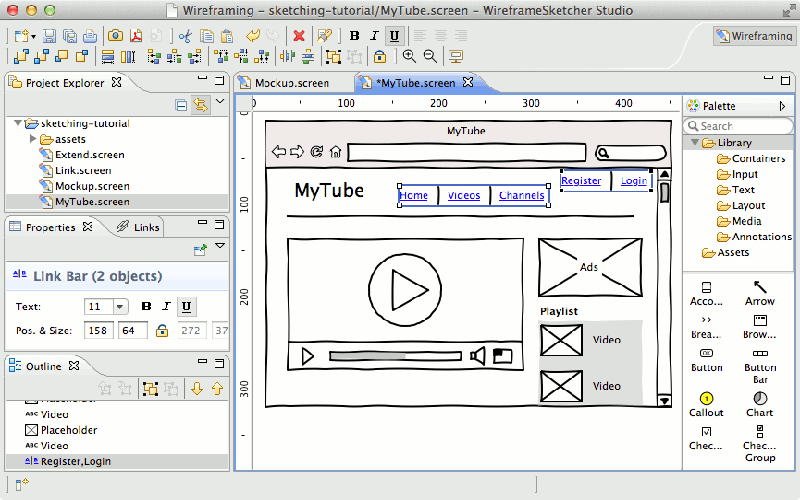Switch to the Links tab
This screenshot has width=800, height=500.
click(138, 227)
